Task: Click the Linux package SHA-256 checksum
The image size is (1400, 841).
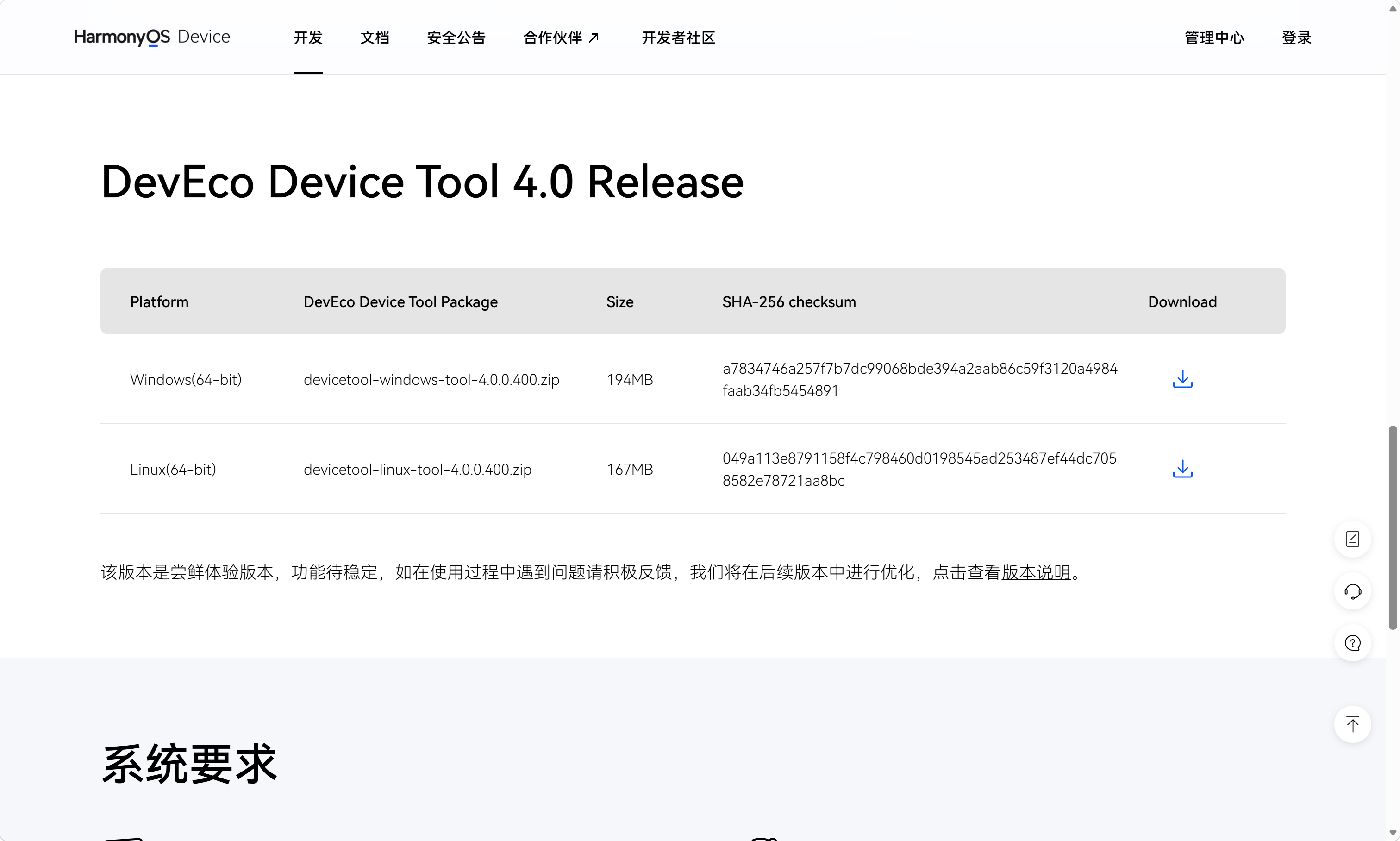Action: point(919,469)
